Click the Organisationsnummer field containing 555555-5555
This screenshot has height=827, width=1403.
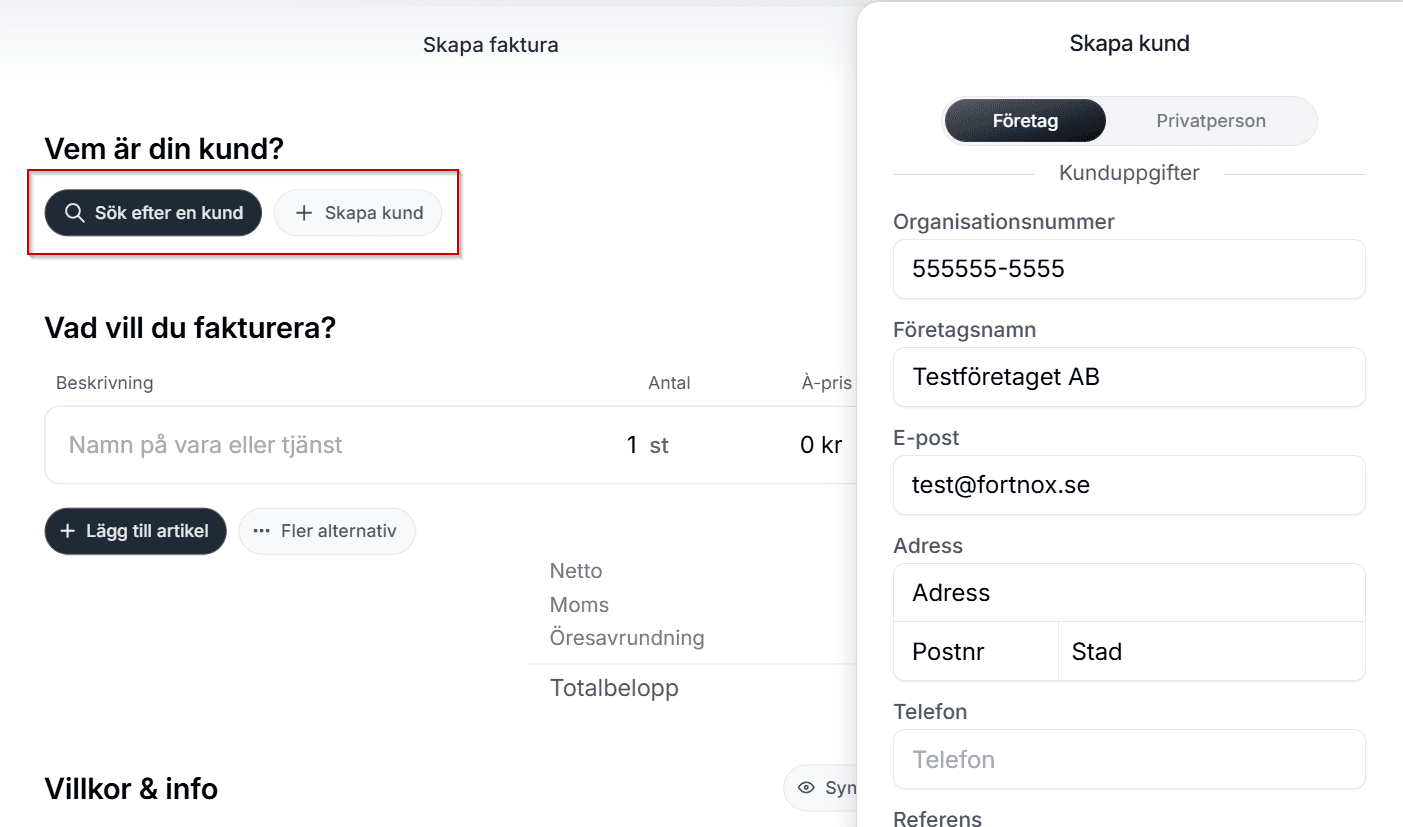(1128, 269)
